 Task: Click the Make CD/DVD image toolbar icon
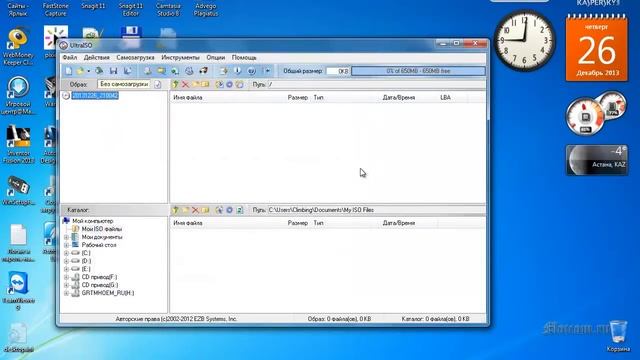(148, 71)
